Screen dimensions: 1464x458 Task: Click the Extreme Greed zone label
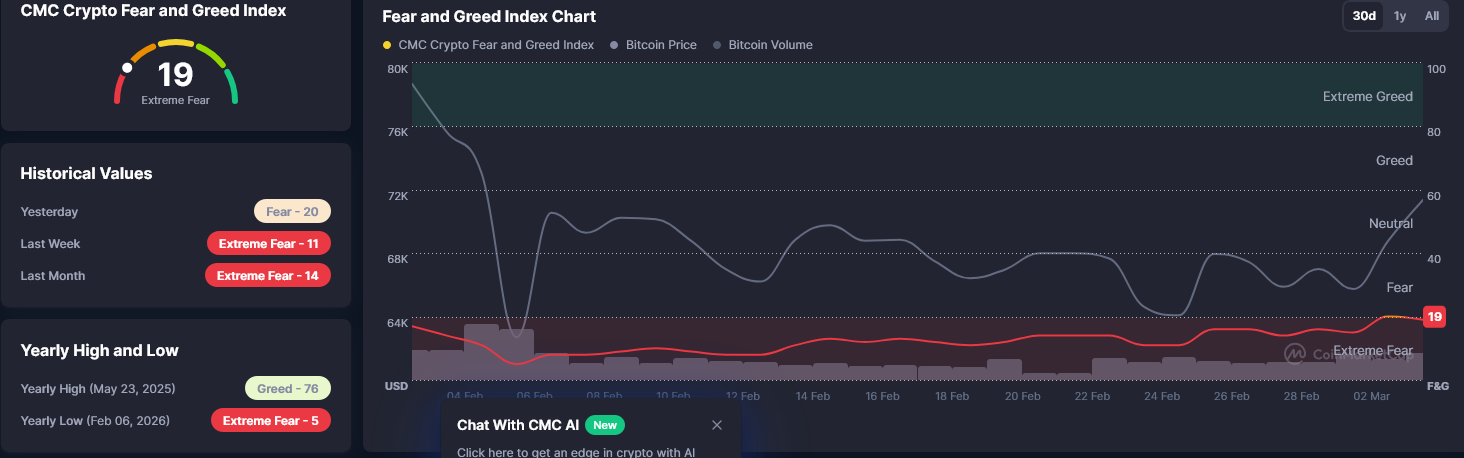[x=1367, y=97]
